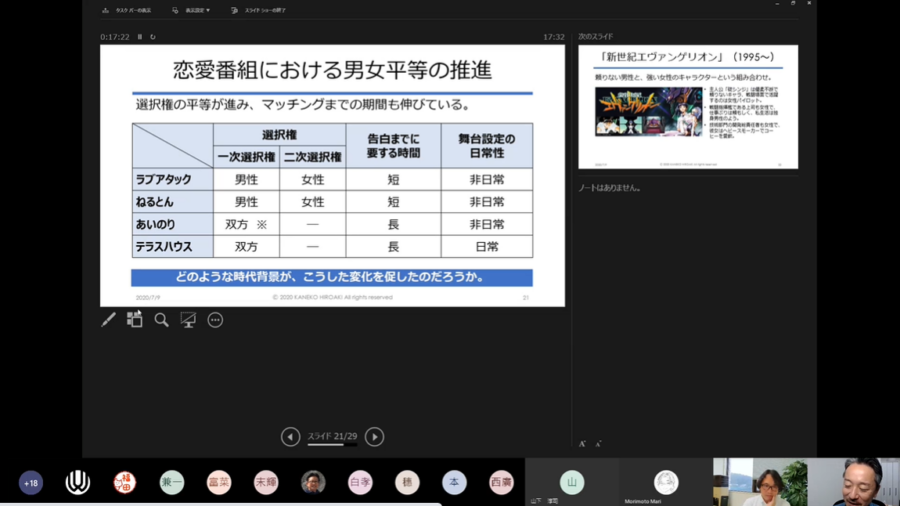Select the 穂 participant avatar

click(x=407, y=482)
